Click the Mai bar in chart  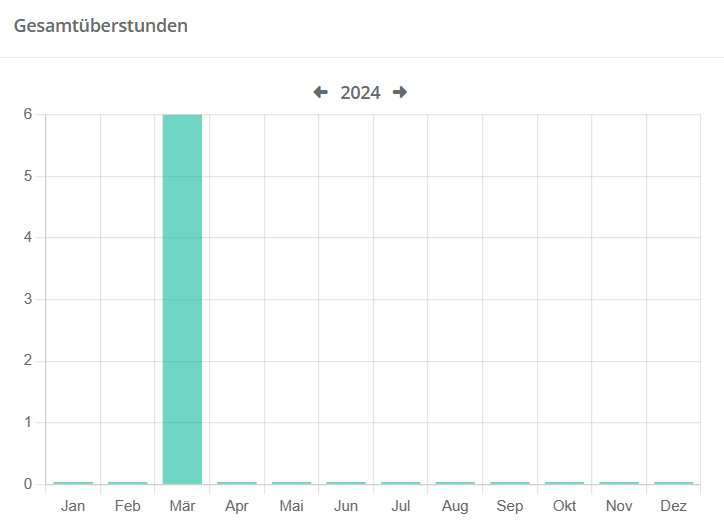(291, 483)
